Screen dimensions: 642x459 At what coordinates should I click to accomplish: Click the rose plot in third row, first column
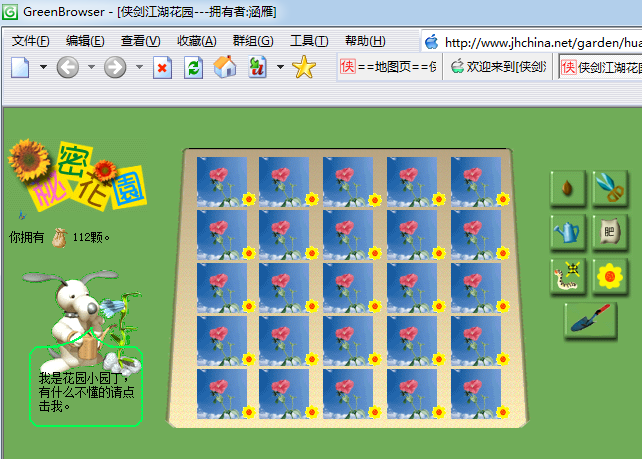(222, 288)
